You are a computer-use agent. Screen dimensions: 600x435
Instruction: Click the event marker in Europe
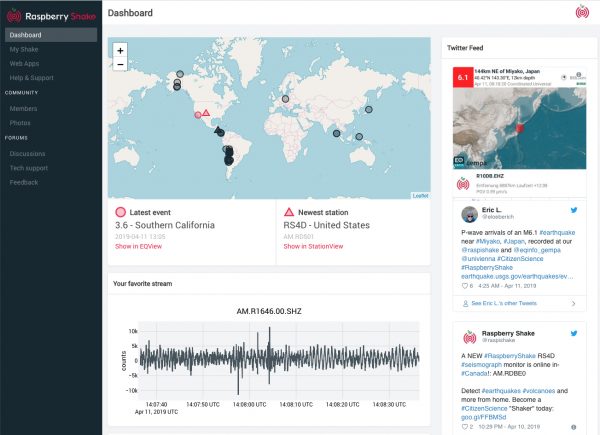coord(285,99)
